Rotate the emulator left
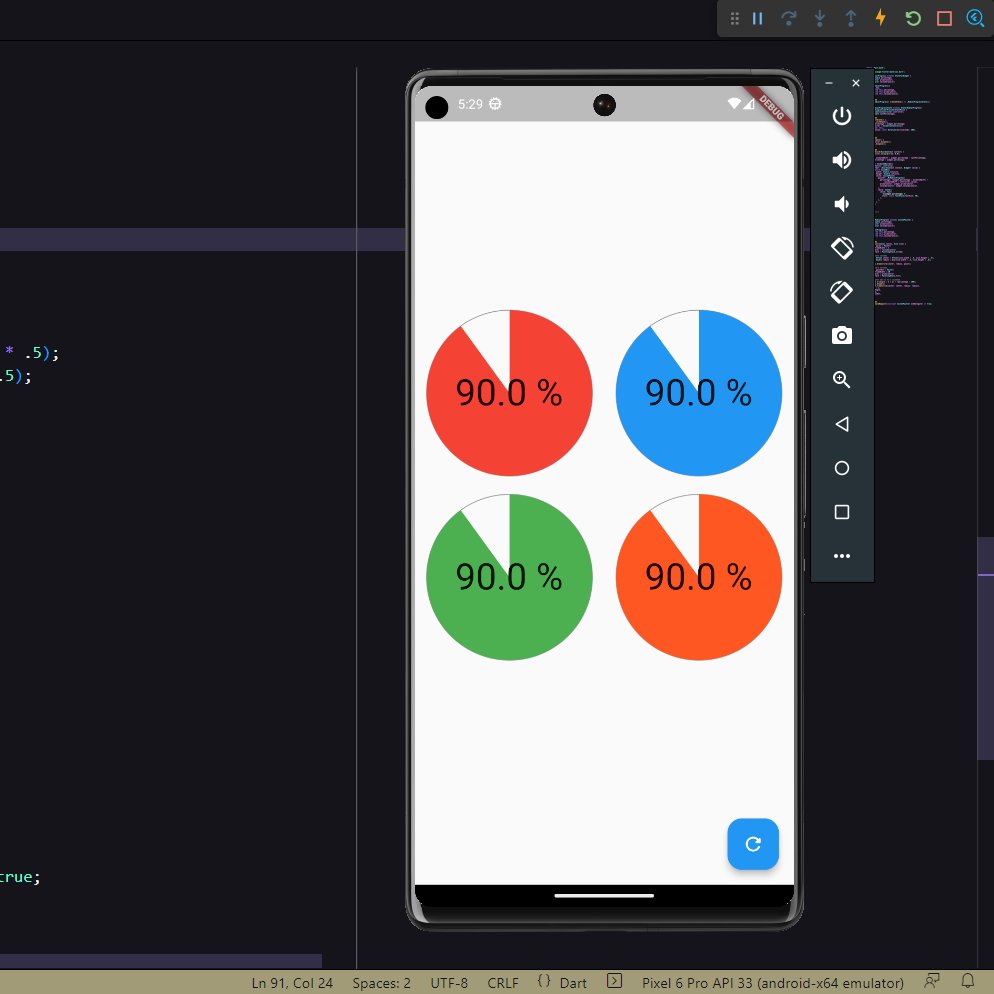The height and width of the screenshot is (994, 994). [x=842, y=248]
